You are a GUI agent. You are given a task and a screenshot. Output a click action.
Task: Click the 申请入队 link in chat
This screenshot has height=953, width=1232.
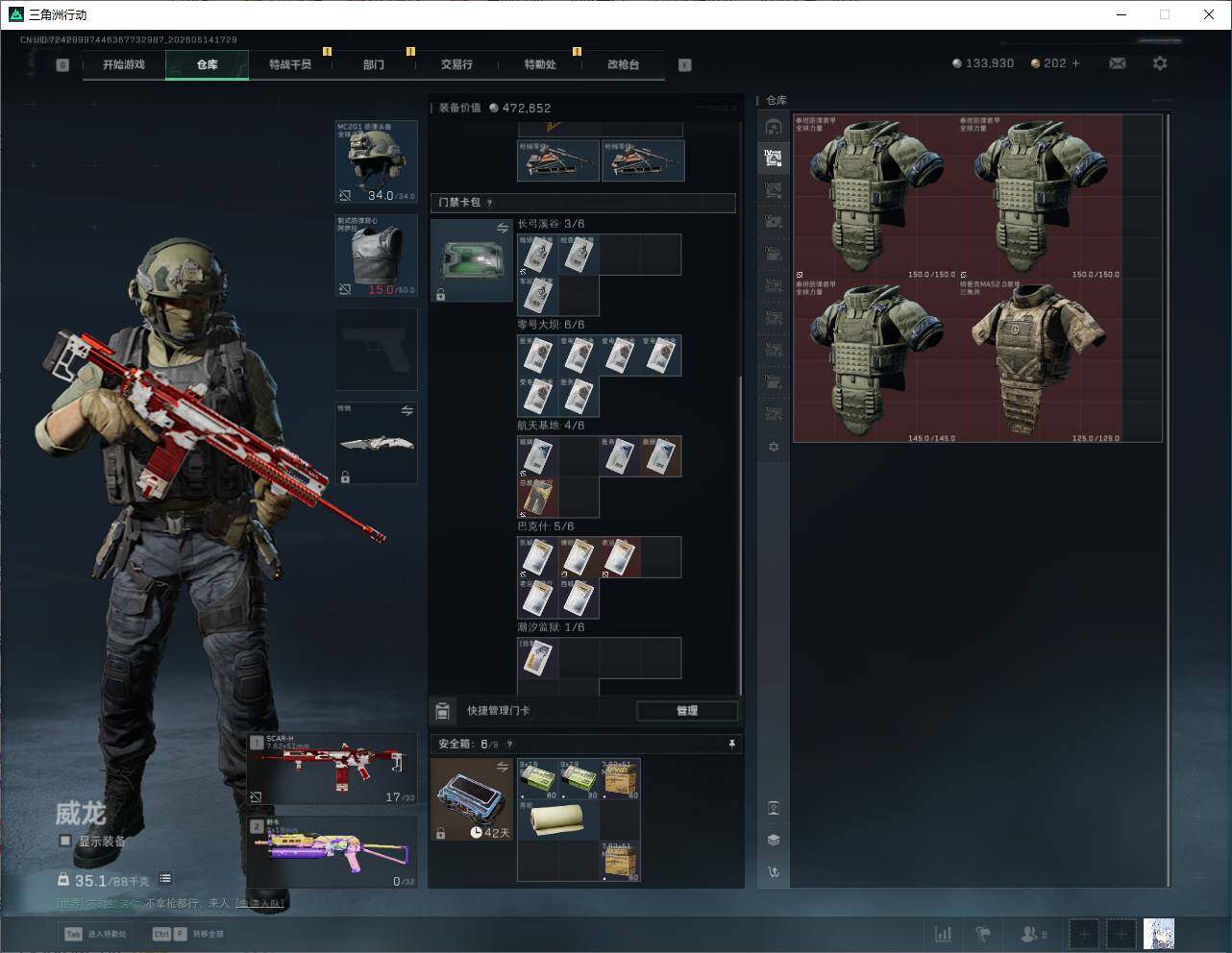click(x=259, y=903)
